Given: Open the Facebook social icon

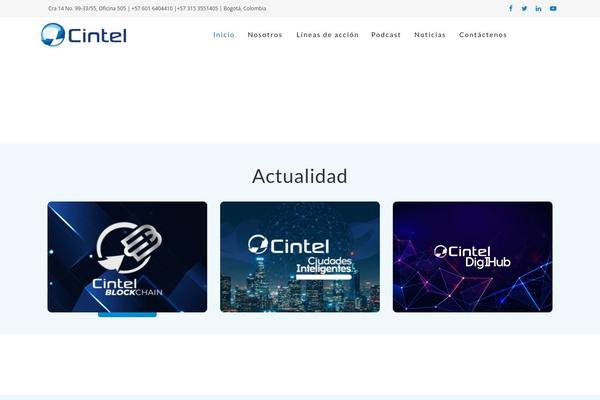Looking at the screenshot, I should (510, 8).
